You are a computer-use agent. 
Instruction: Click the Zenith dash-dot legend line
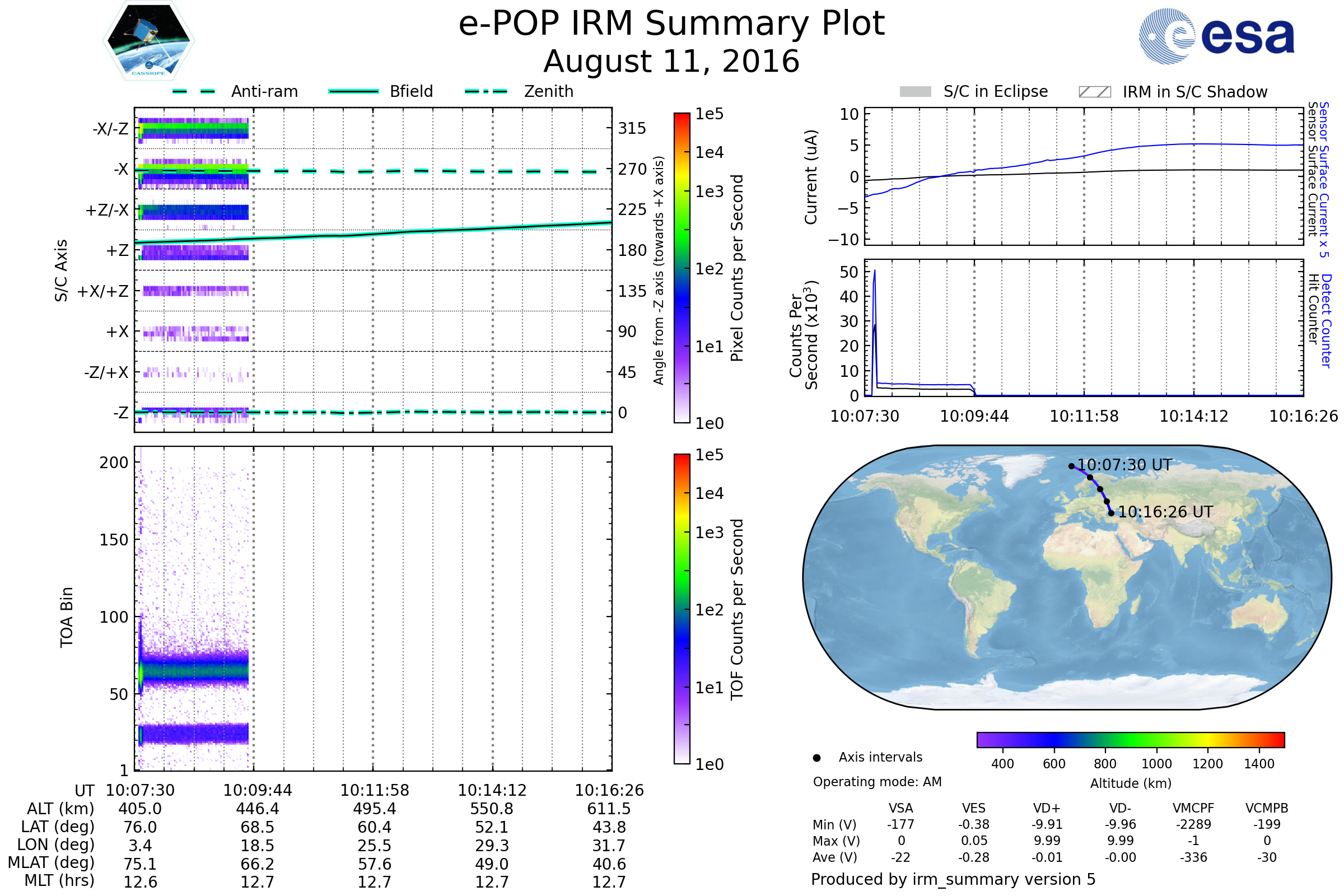tap(486, 91)
